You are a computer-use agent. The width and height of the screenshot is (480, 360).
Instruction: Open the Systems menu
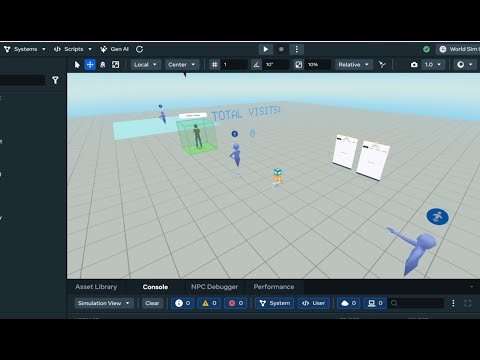[x=24, y=49]
